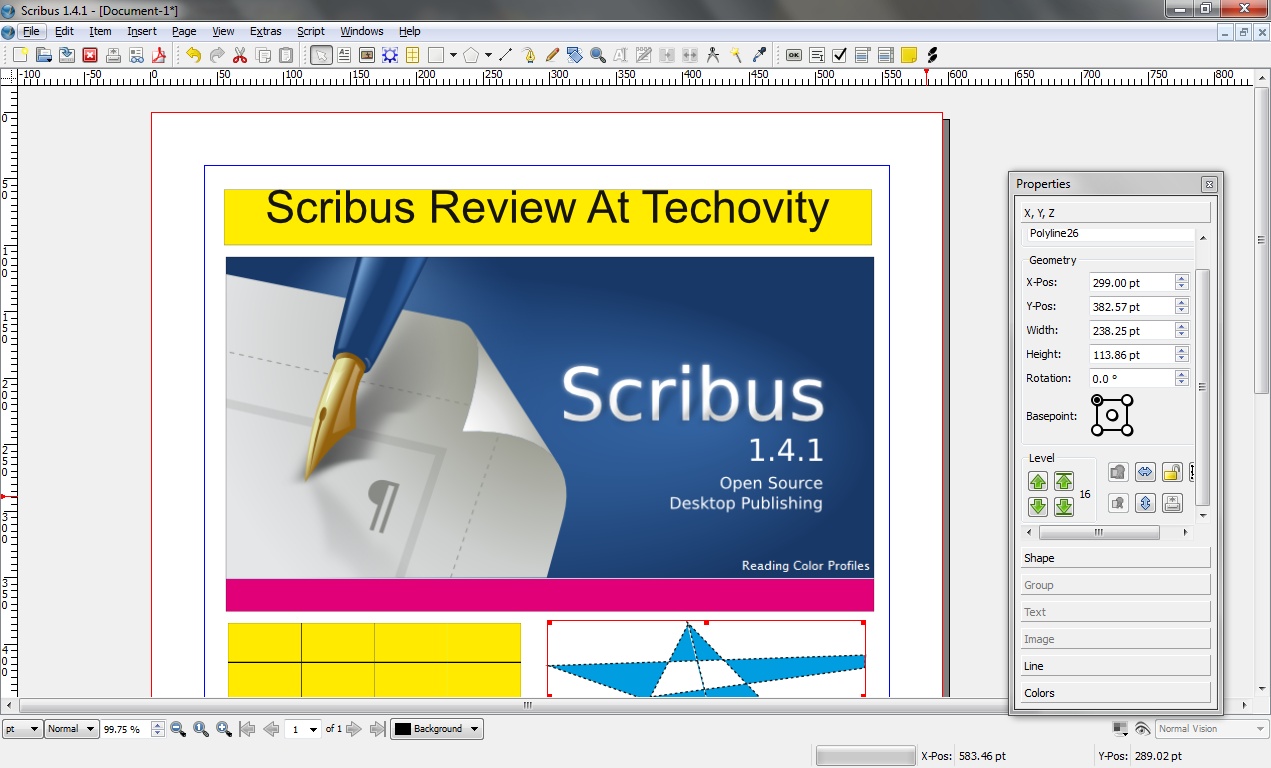The image size is (1271, 768).
Task: Set basepoint to center
Action: click(1112, 415)
